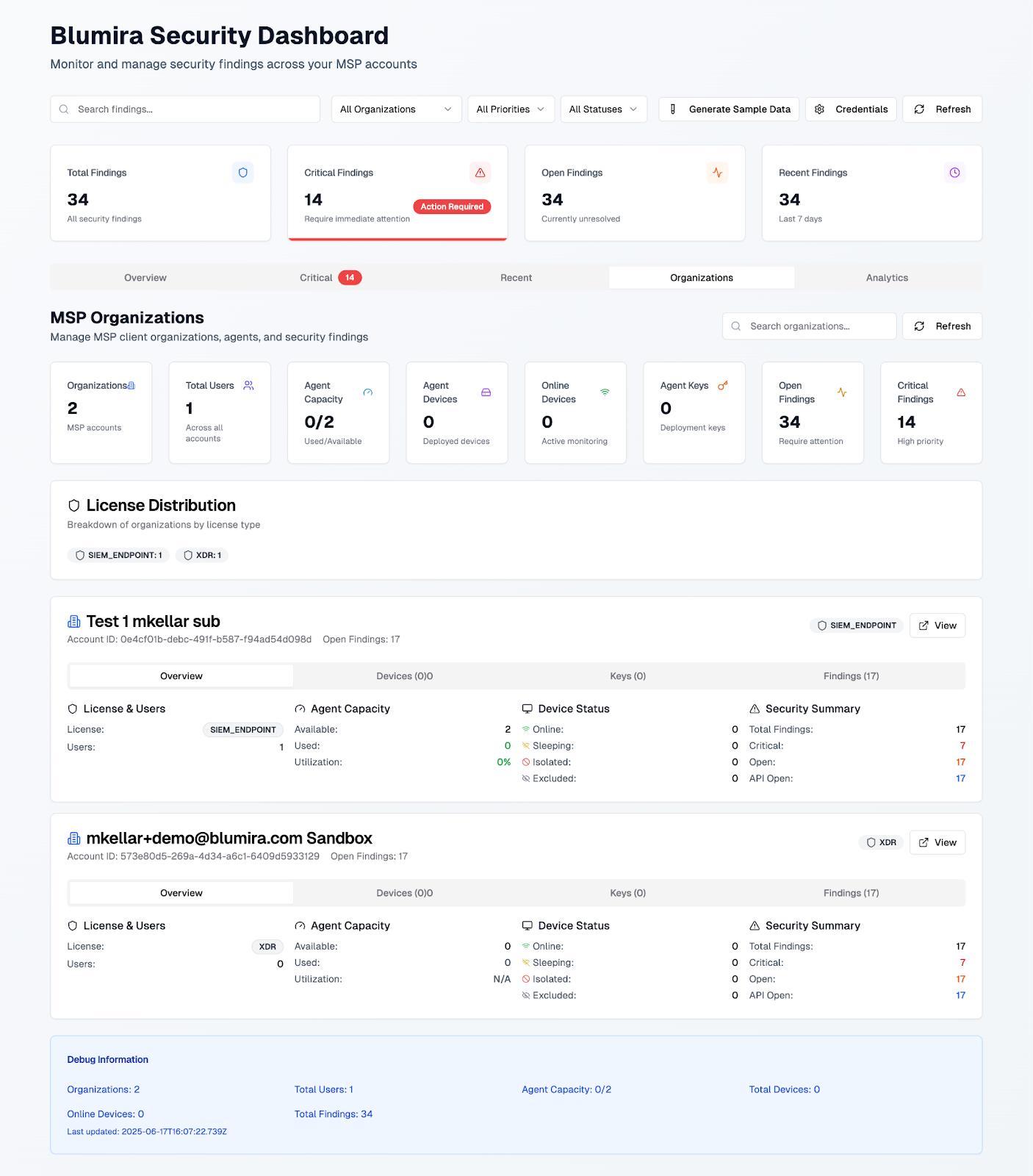Click Total Devices: 0 in Debug Information

[785, 1090]
